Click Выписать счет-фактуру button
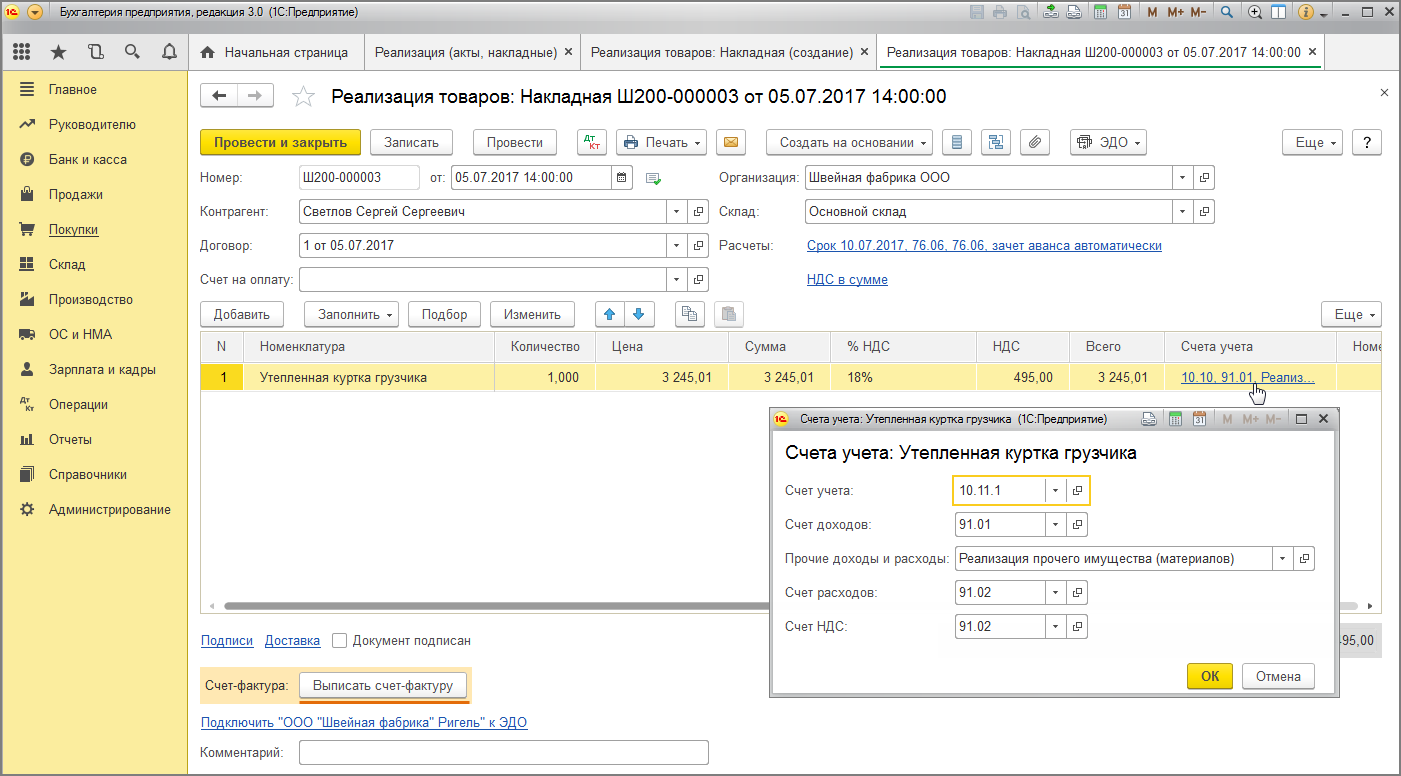The image size is (1401, 776). coord(383,685)
